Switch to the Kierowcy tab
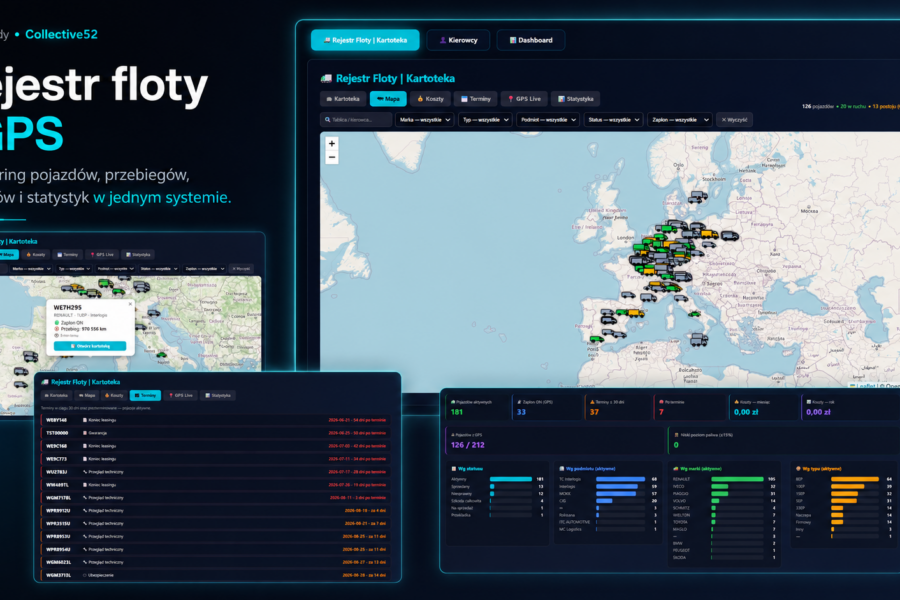900x600 pixels. (458, 40)
